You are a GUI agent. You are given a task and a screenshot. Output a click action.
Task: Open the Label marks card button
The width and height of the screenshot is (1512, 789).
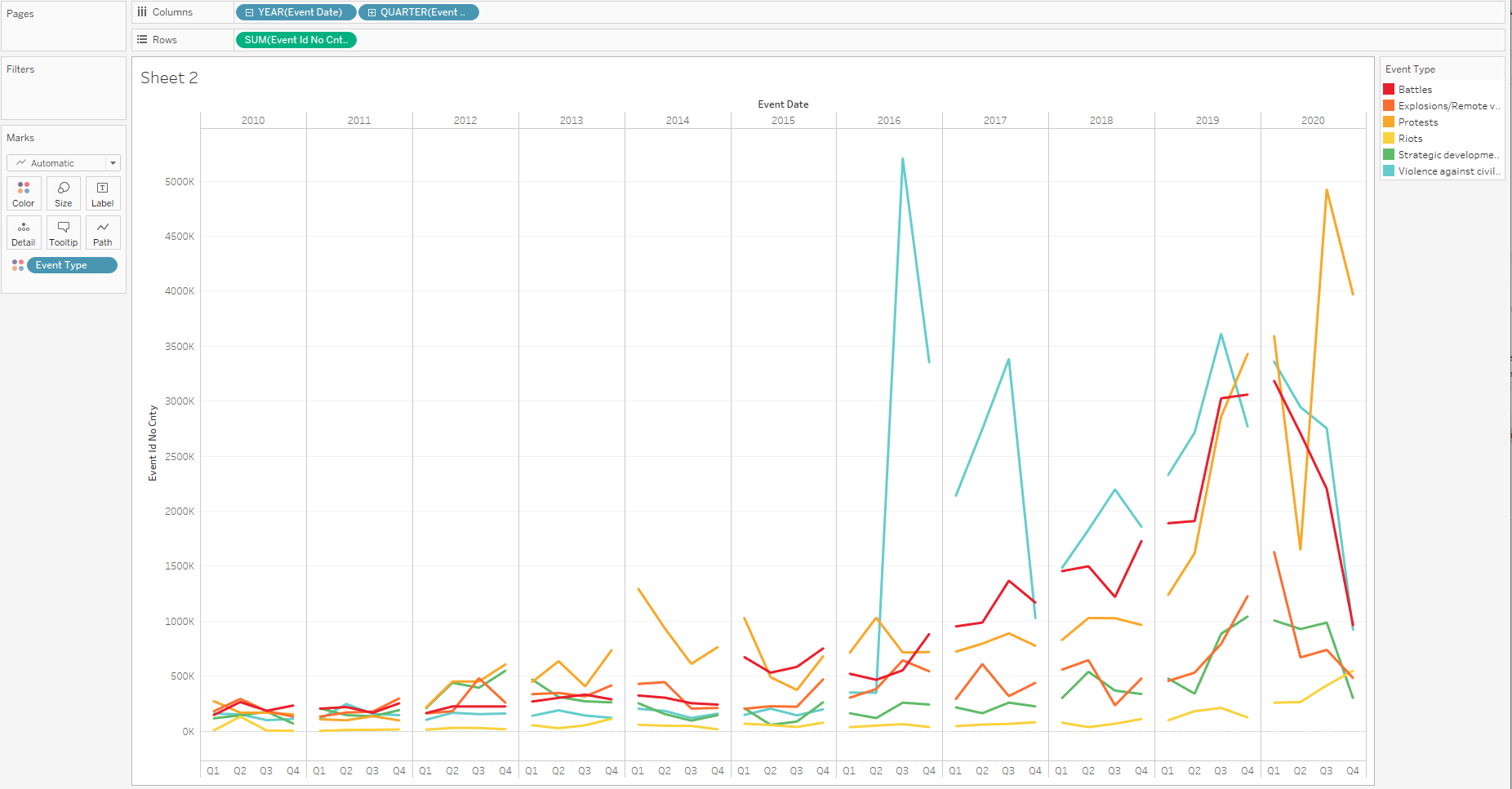[x=103, y=193]
